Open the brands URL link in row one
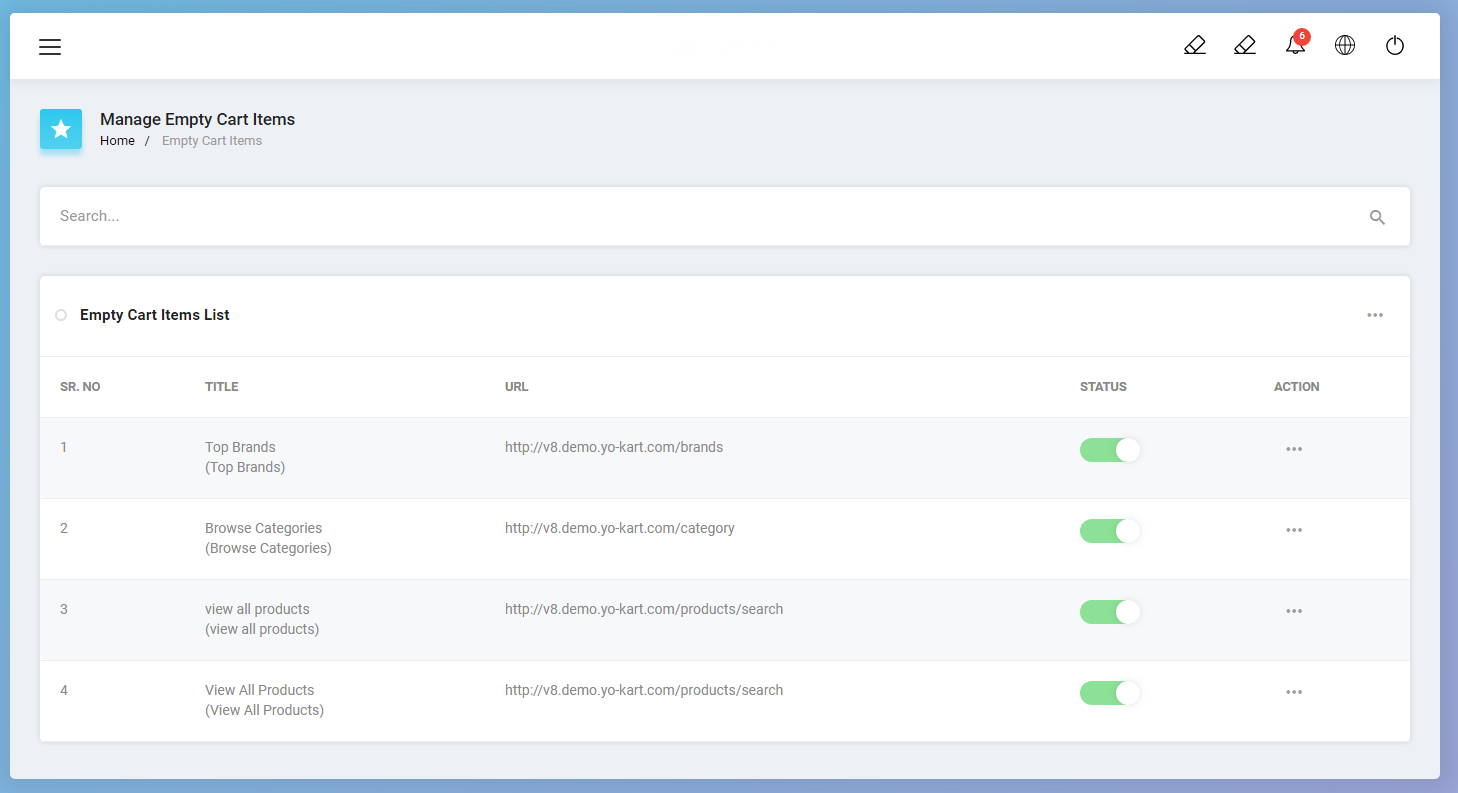The width and height of the screenshot is (1458, 793). (614, 447)
